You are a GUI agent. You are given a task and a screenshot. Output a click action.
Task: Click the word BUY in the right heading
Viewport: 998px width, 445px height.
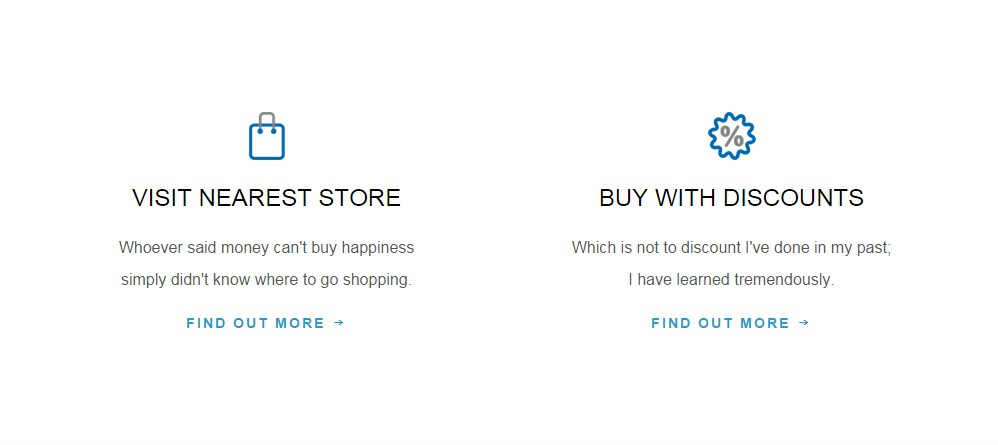[622, 197]
